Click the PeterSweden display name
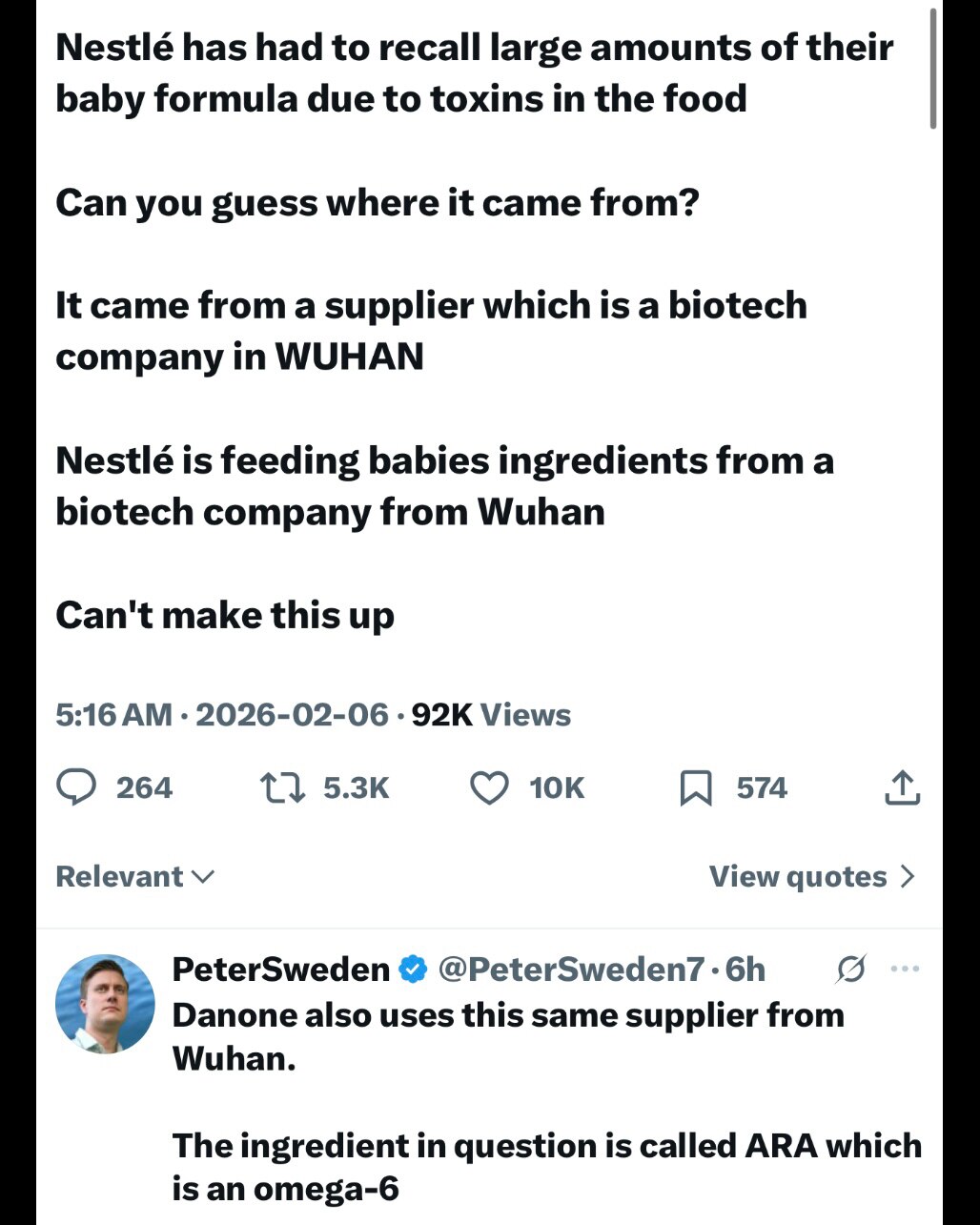980x1225 pixels. click(x=280, y=970)
